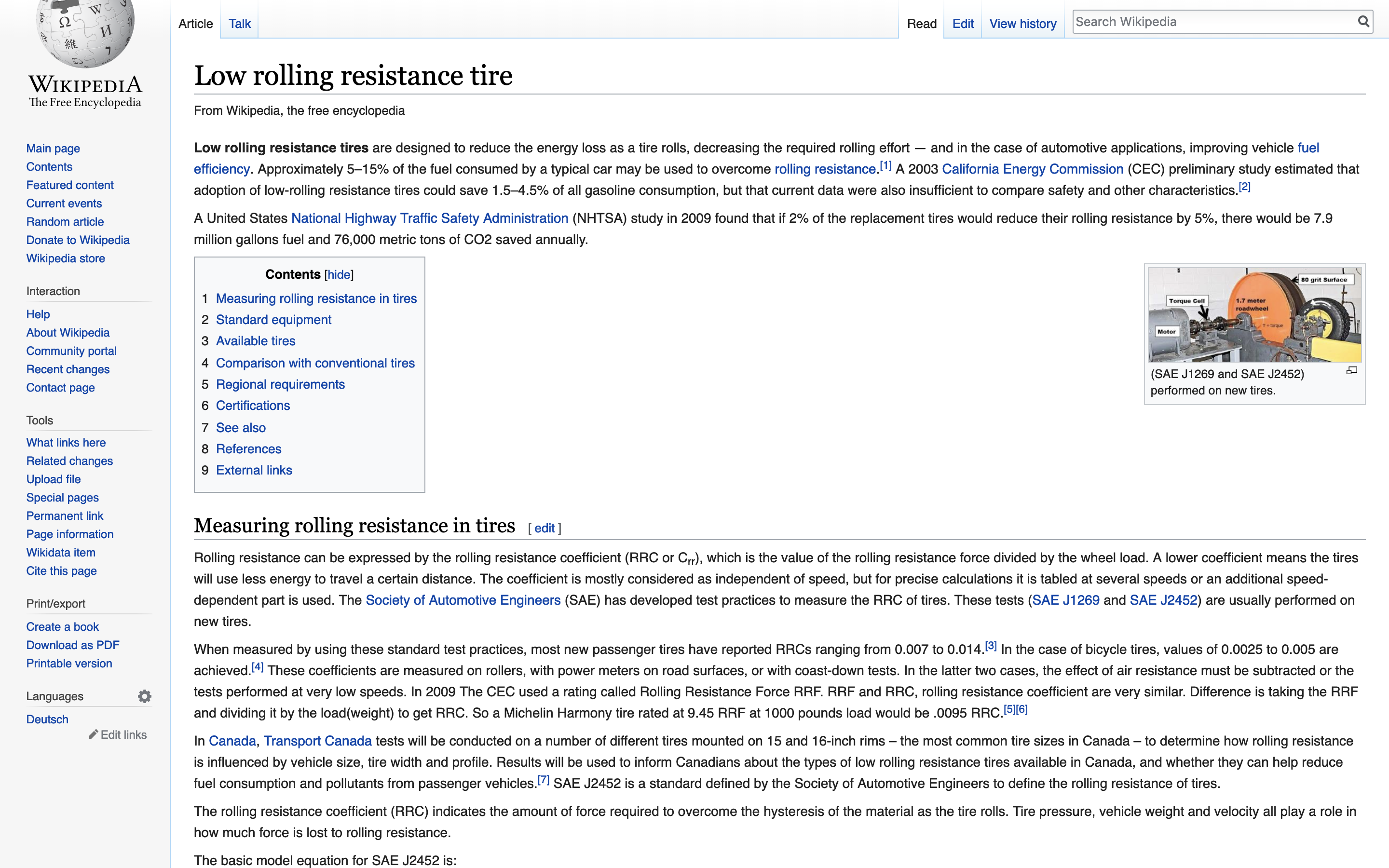Click citation reference [3]
Screen dimensions: 1389x868
coord(991,646)
